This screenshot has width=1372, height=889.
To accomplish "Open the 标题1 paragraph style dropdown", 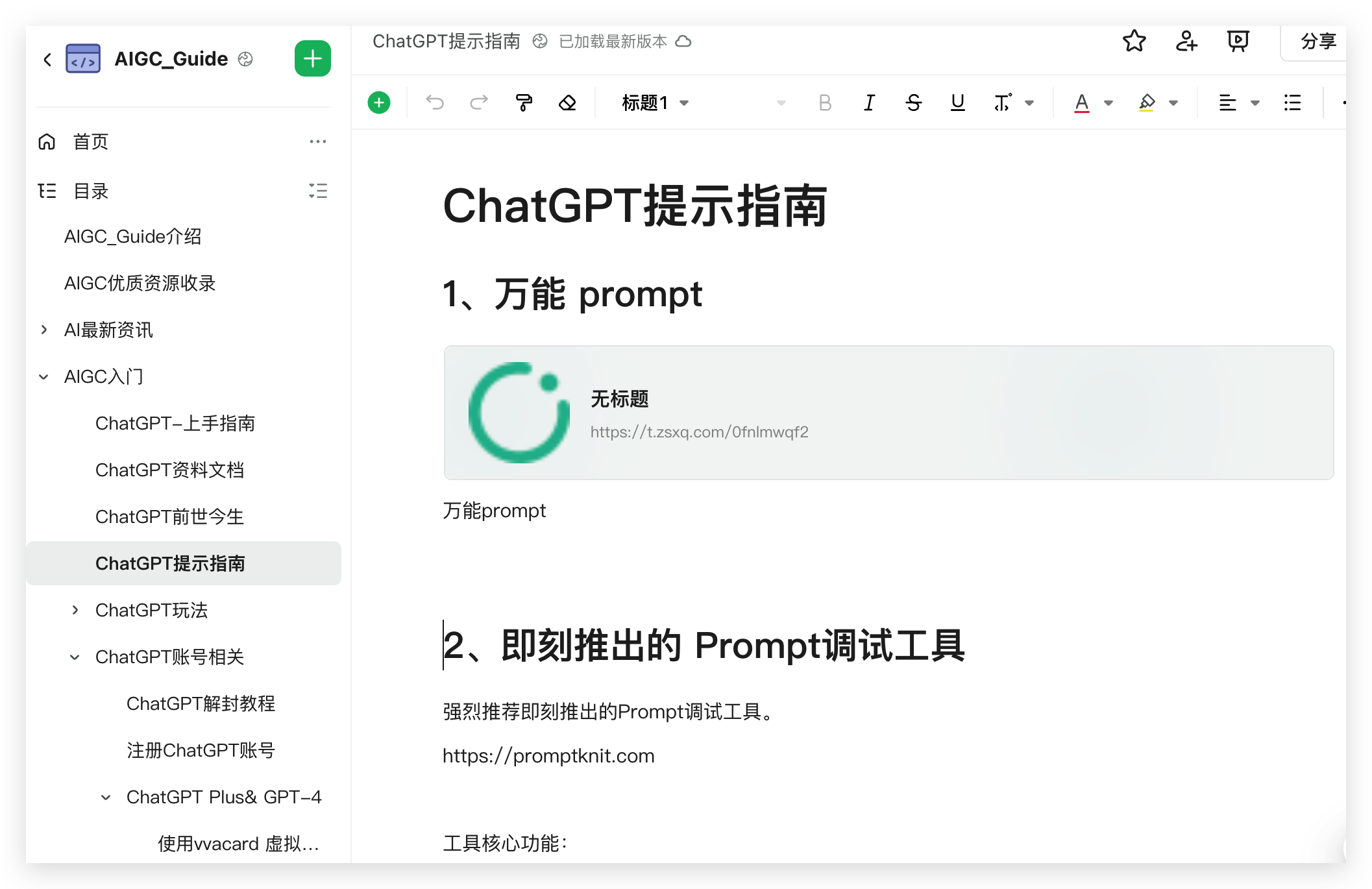I will pos(655,103).
